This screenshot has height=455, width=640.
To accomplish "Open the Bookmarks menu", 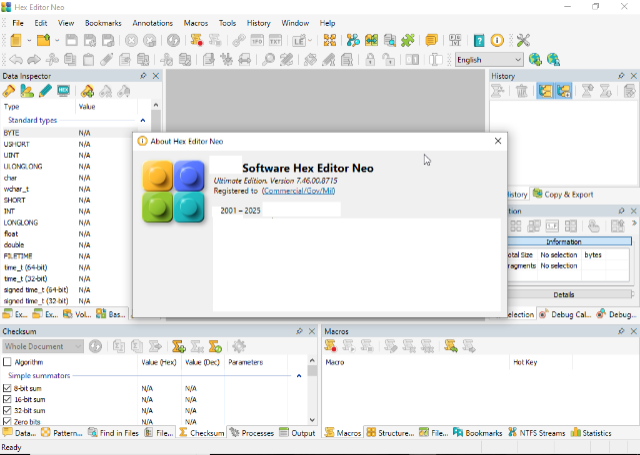I will click(x=103, y=23).
